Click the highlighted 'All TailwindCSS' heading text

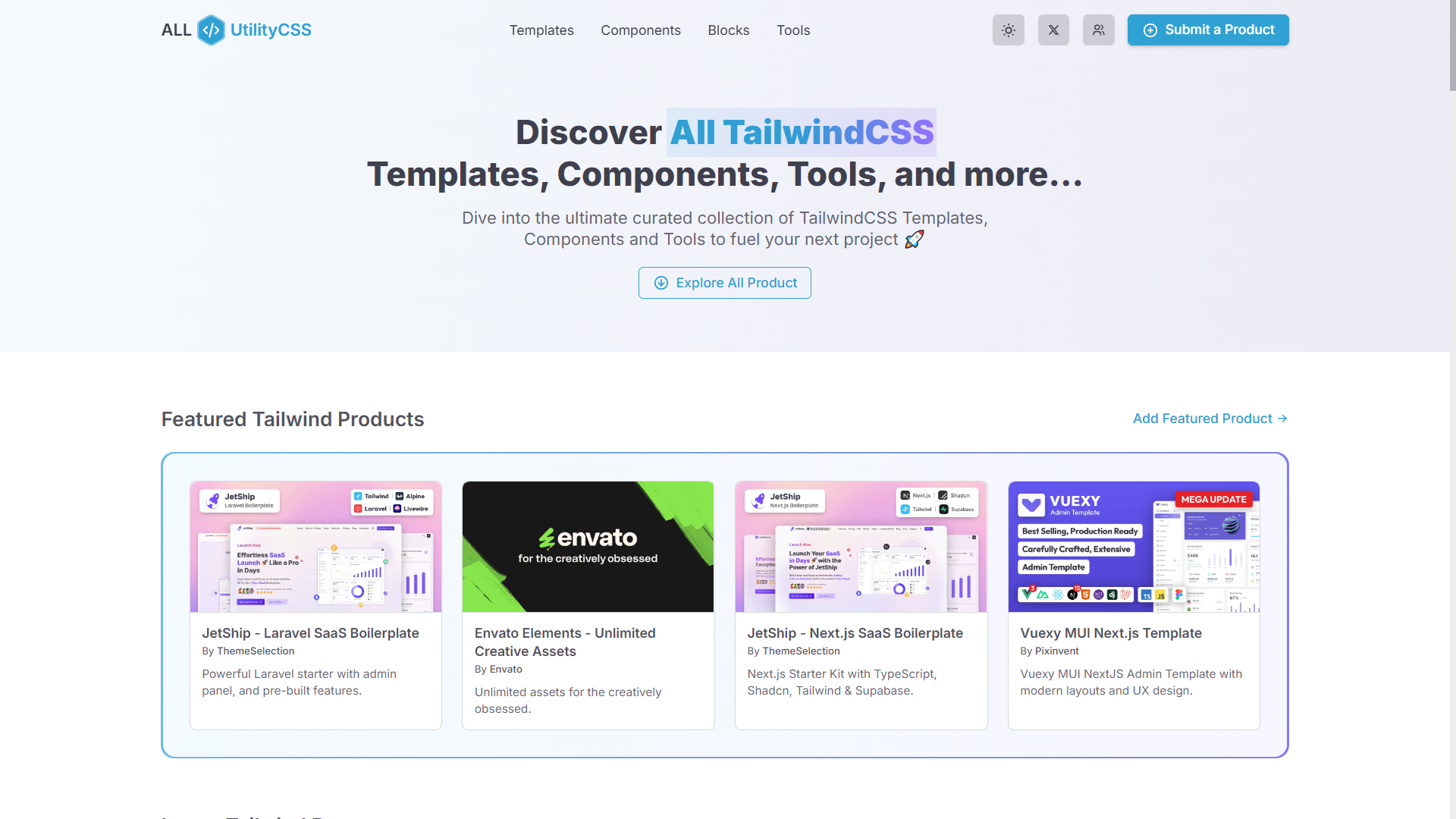click(x=802, y=133)
